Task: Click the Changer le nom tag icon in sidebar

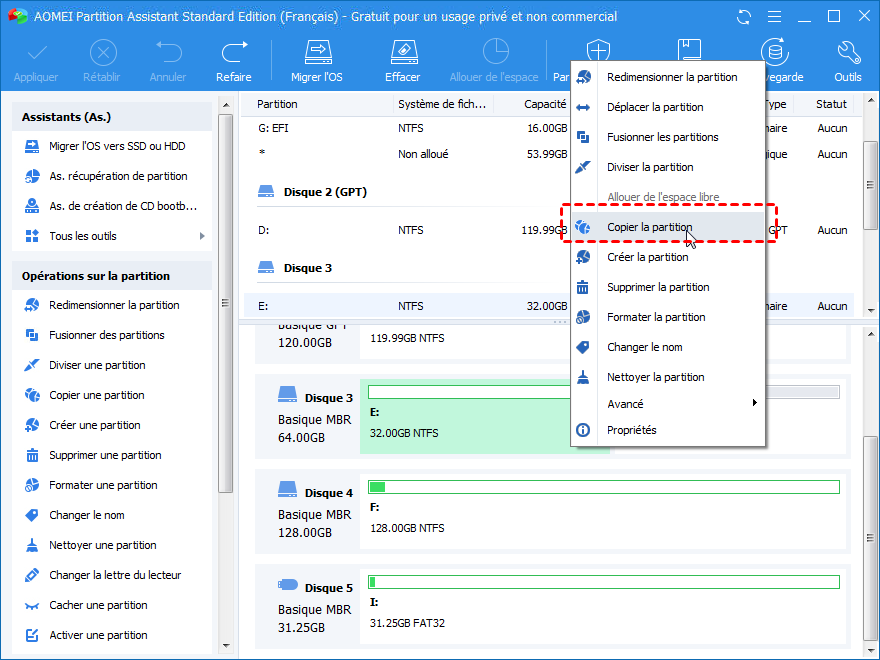Action: (32, 515)
